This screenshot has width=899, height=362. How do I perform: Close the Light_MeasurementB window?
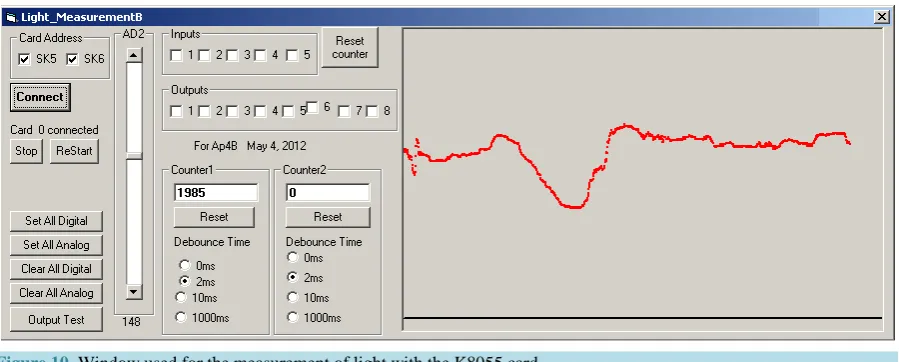tap(882, 17)
